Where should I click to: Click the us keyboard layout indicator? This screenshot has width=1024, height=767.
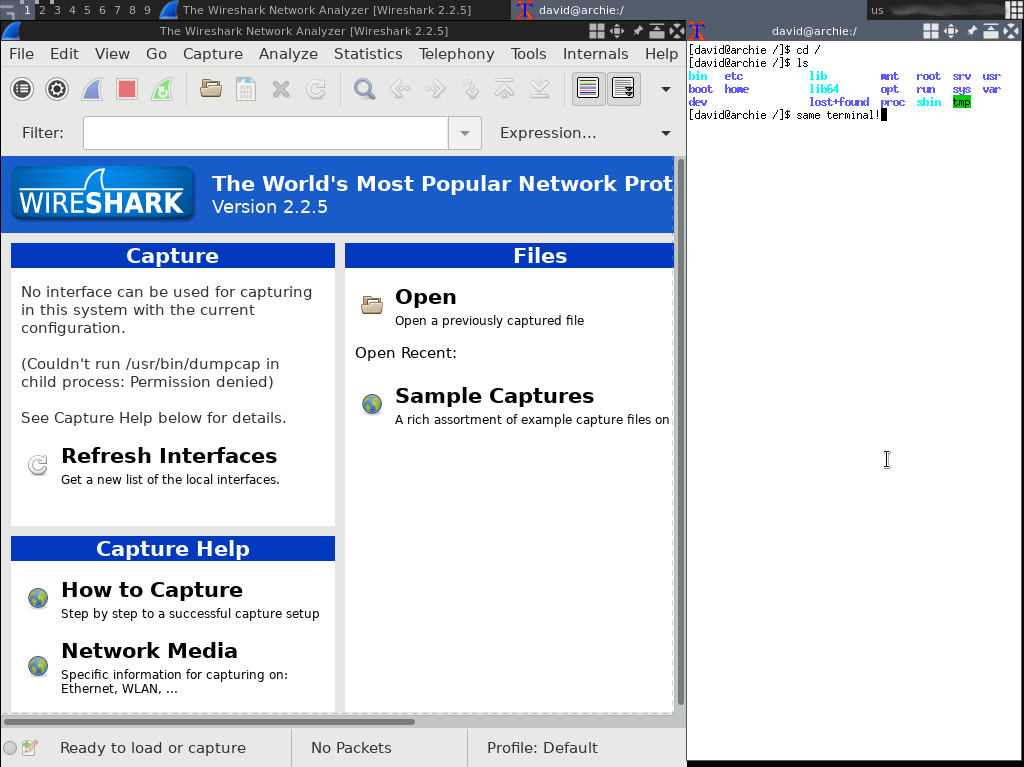[x=877, y=10]
